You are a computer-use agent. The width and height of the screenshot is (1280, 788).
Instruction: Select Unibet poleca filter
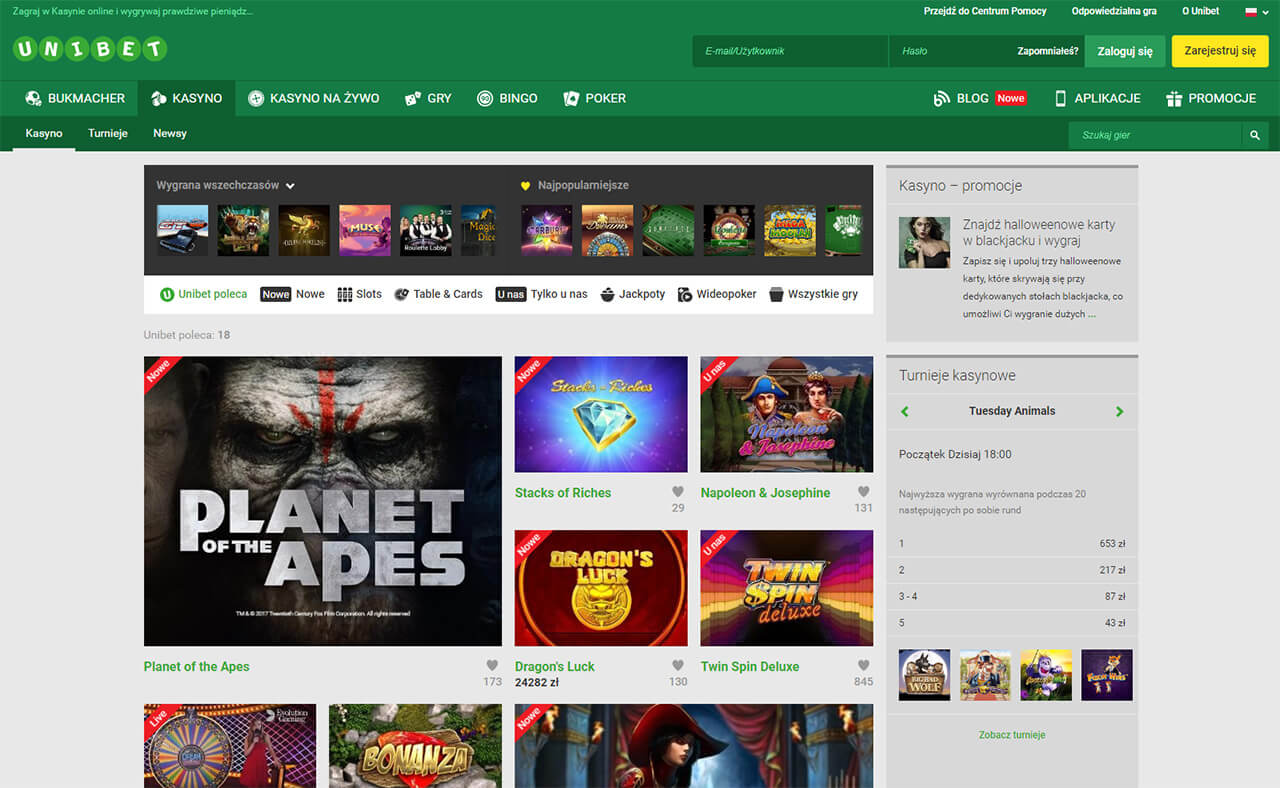click(x=203, y=294)
